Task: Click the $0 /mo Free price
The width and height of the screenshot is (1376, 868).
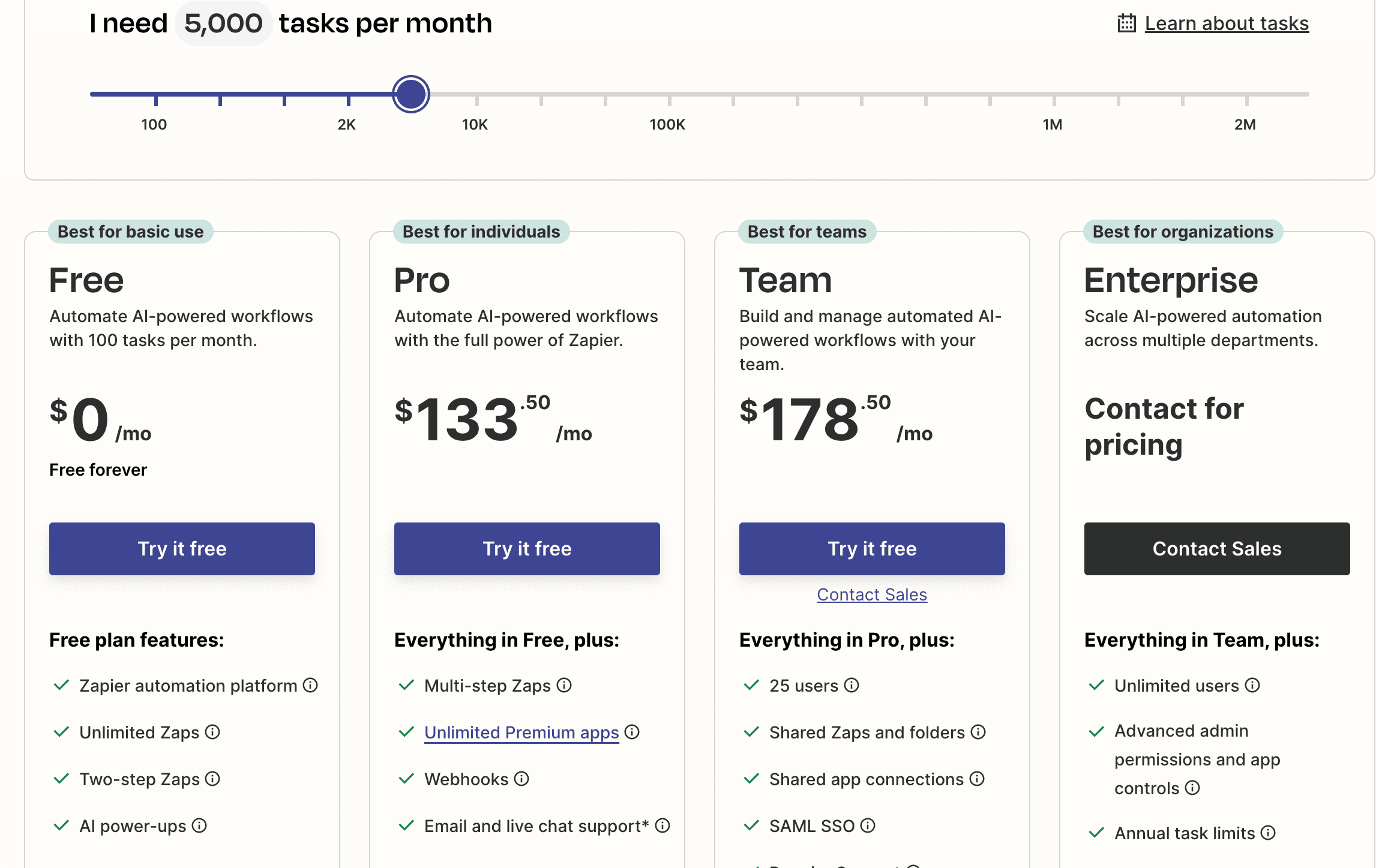Action: point(100,419)
